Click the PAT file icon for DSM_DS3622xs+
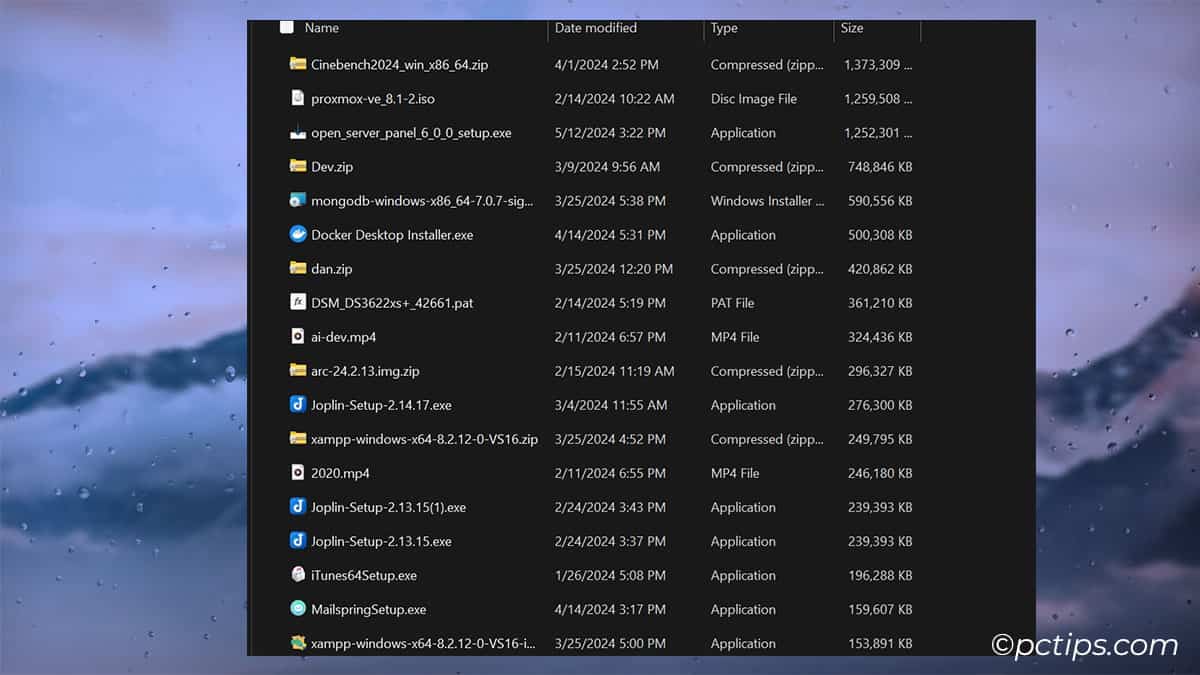The height and width of the screenshot is (675, 1200). coord(298,302)
